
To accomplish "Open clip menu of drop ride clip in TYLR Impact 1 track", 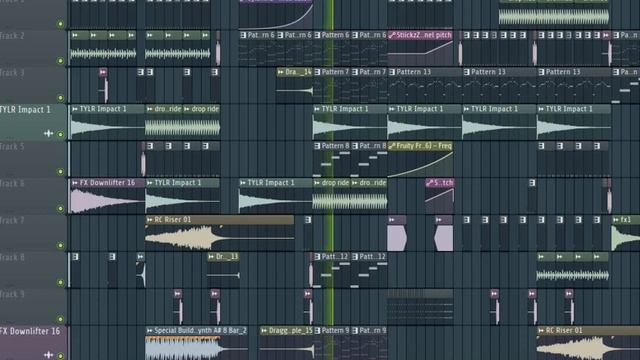I will pos(187,109).
